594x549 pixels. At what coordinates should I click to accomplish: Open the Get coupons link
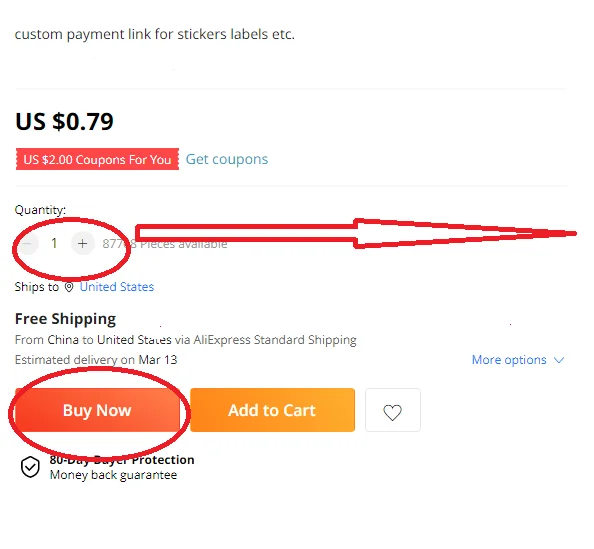[227, 159]
